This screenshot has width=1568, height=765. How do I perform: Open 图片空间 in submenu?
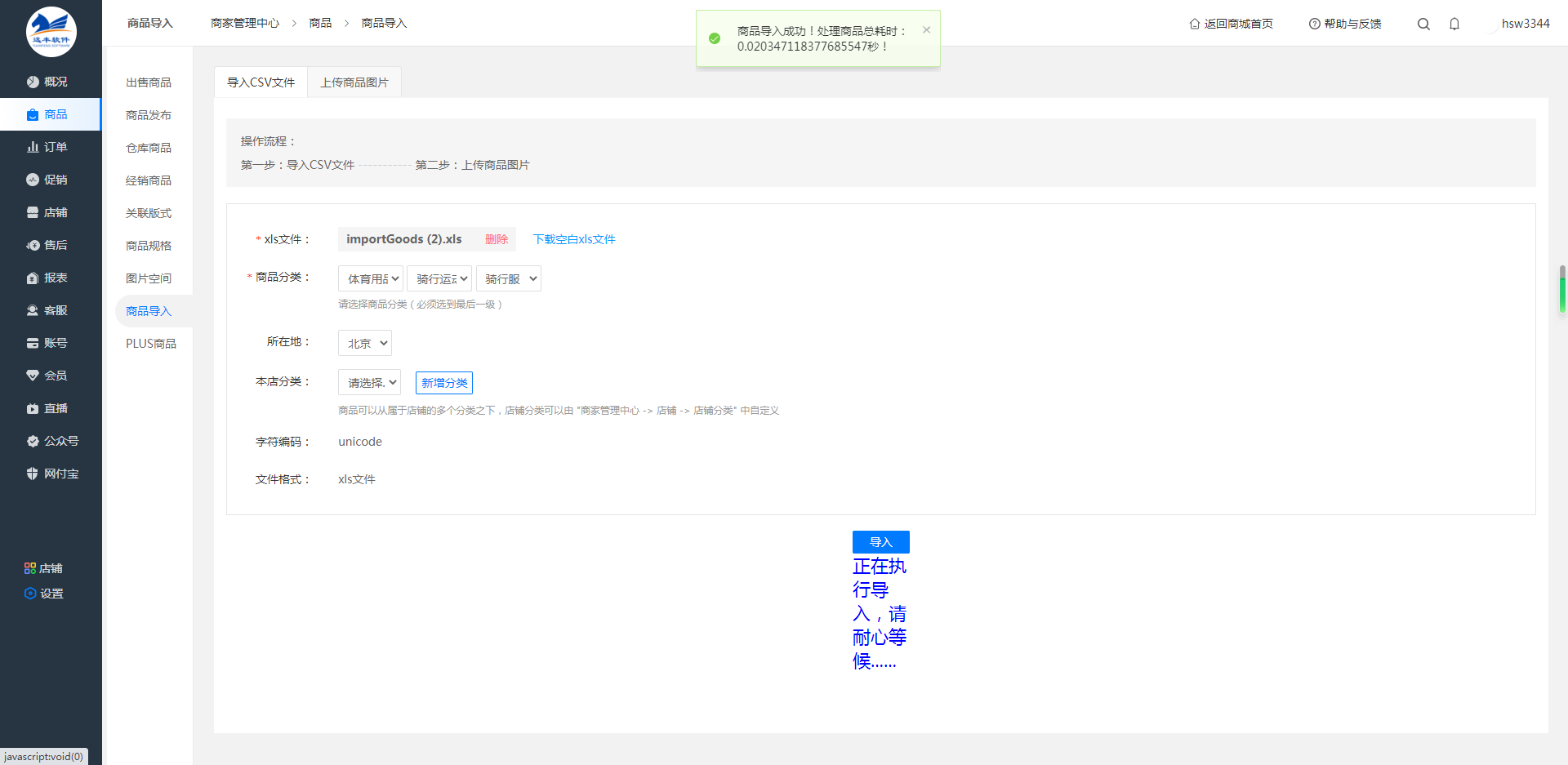(x=149, y=278)
